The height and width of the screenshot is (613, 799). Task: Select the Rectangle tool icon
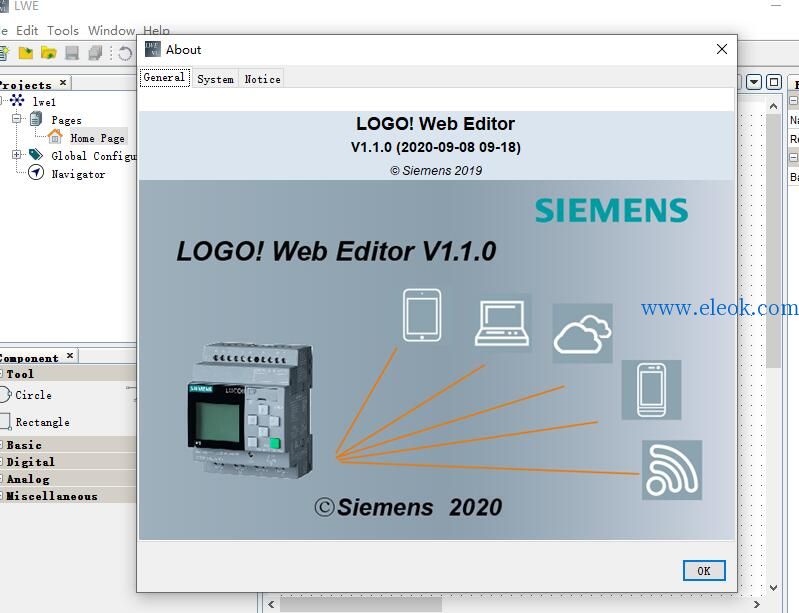point(5,421)
